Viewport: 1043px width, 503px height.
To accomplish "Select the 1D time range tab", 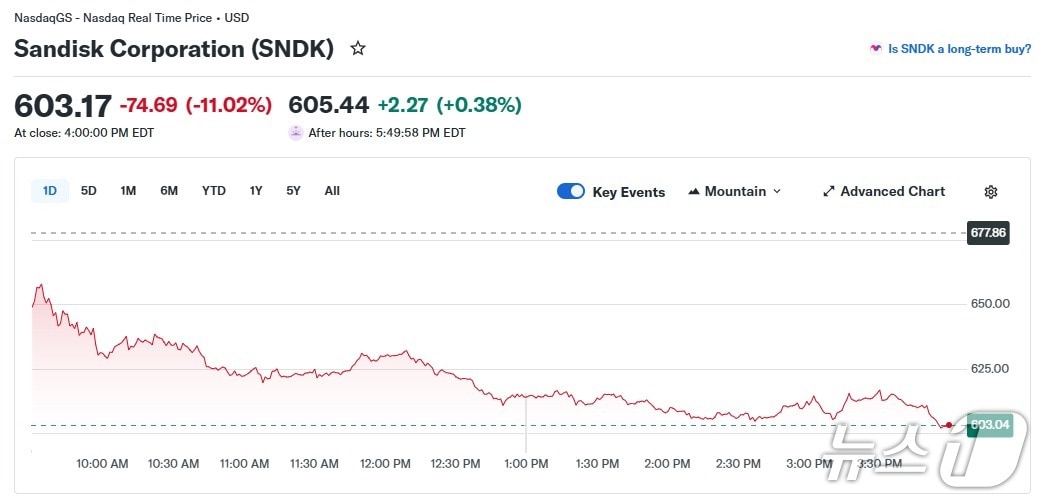I will click(x=50, y=191).
